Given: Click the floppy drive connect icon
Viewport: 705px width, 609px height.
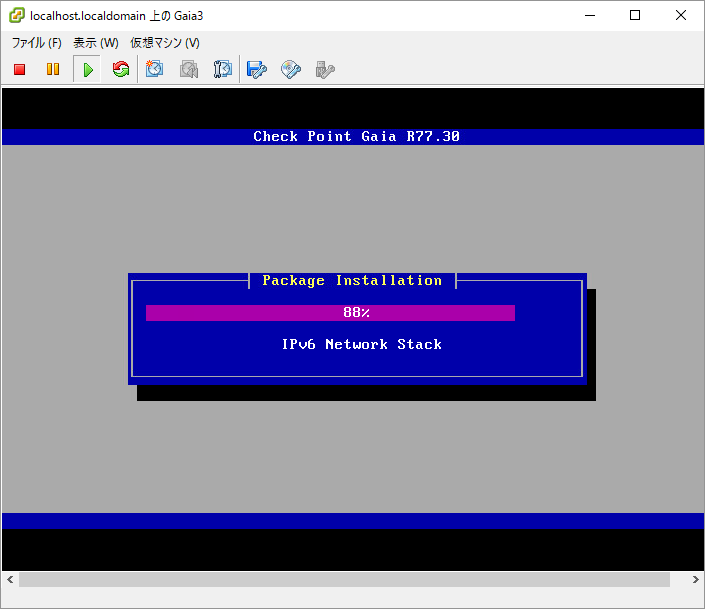Looking at the screenshot, I should (x=257, y=70).
